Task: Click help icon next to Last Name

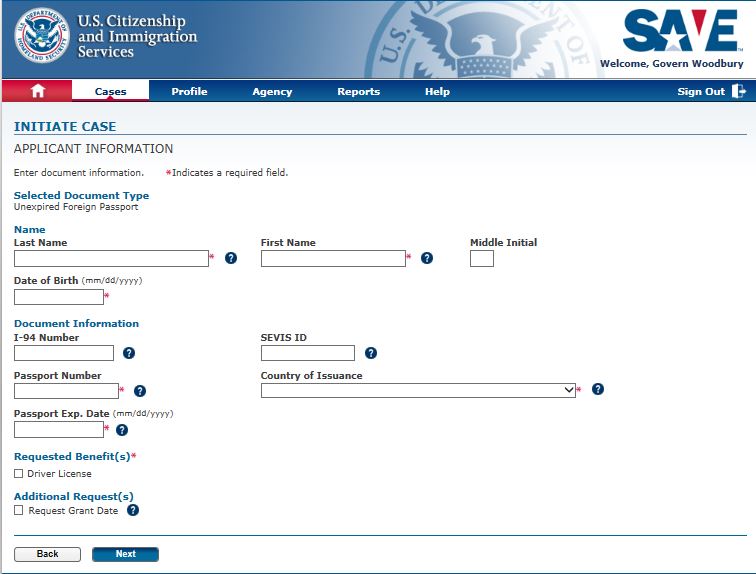Action: [x=231, y=258]
